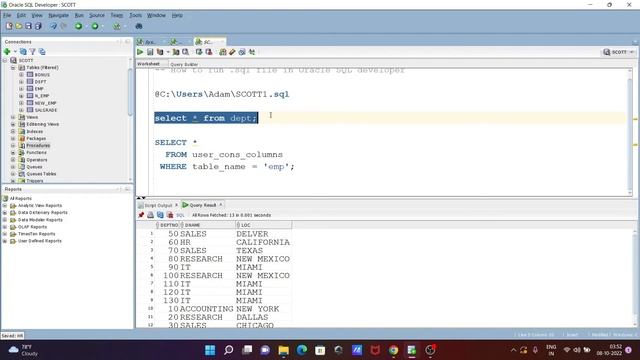
Task: Sort by the DEPTNO column header
Action: pos(169,225)
